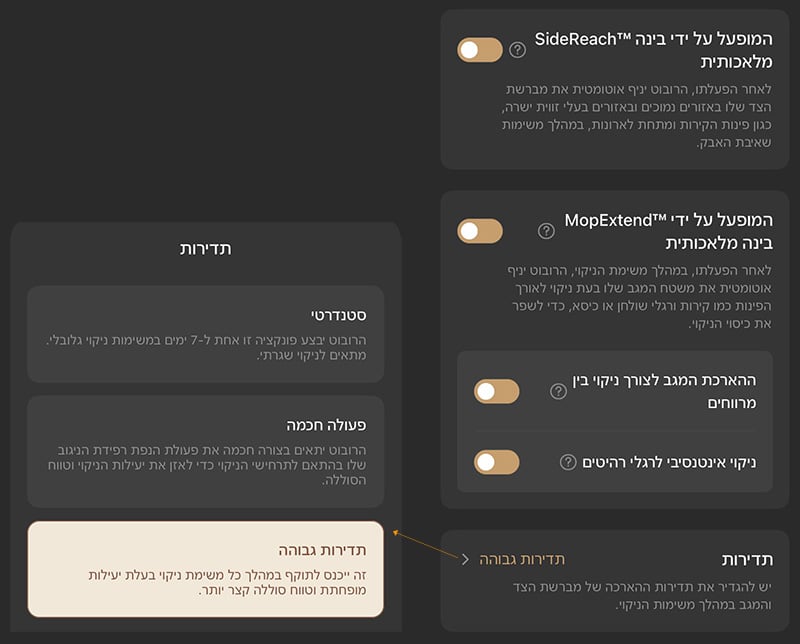Click the MopExtend setting title text

coord(668,231)
